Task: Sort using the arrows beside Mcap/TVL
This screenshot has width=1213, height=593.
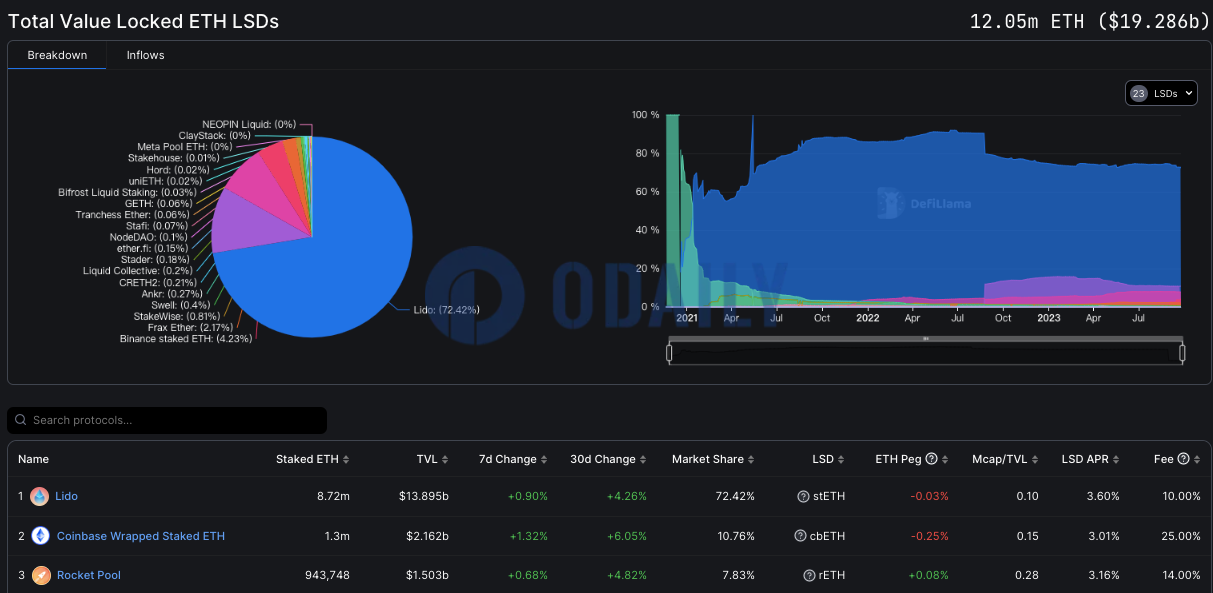Action: [x=1035, y=460]
